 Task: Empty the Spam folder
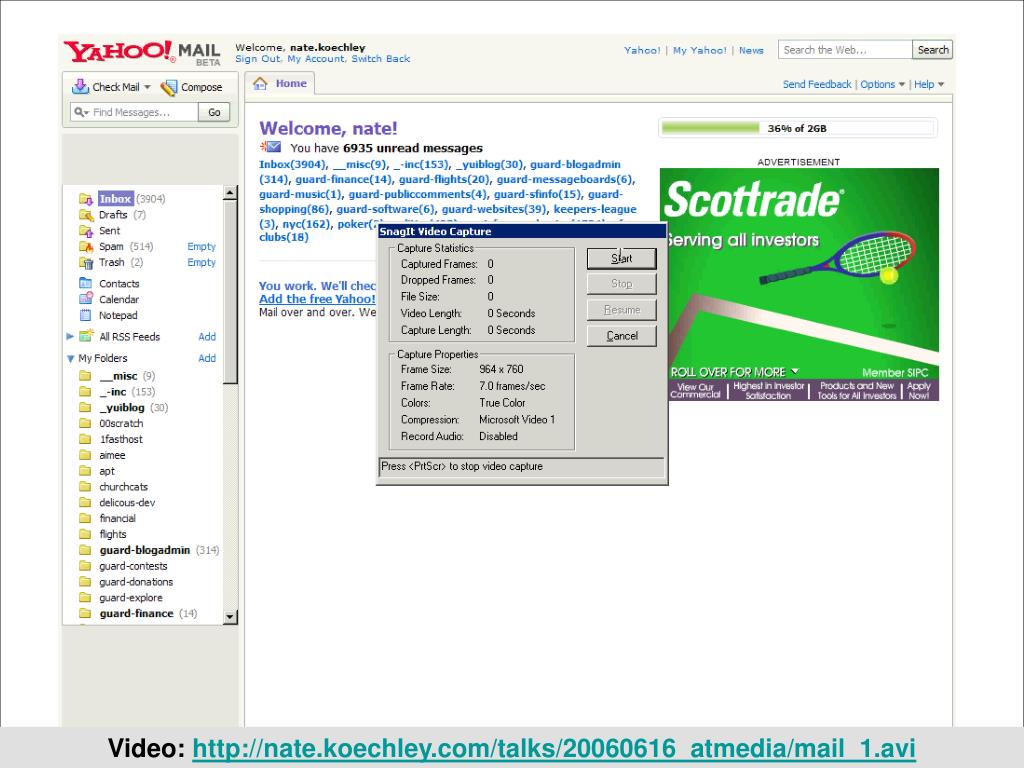tap(201, 247)
